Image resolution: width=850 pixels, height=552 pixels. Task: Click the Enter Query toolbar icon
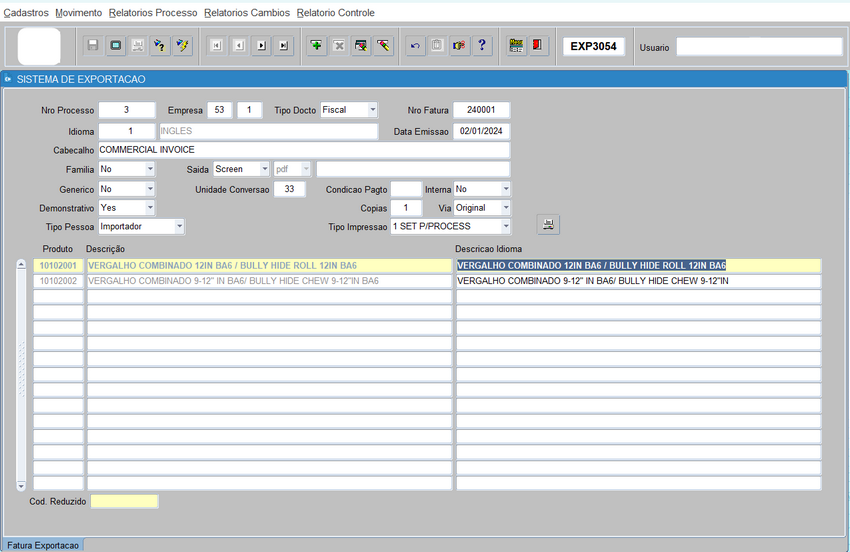(x=160, y=45)
